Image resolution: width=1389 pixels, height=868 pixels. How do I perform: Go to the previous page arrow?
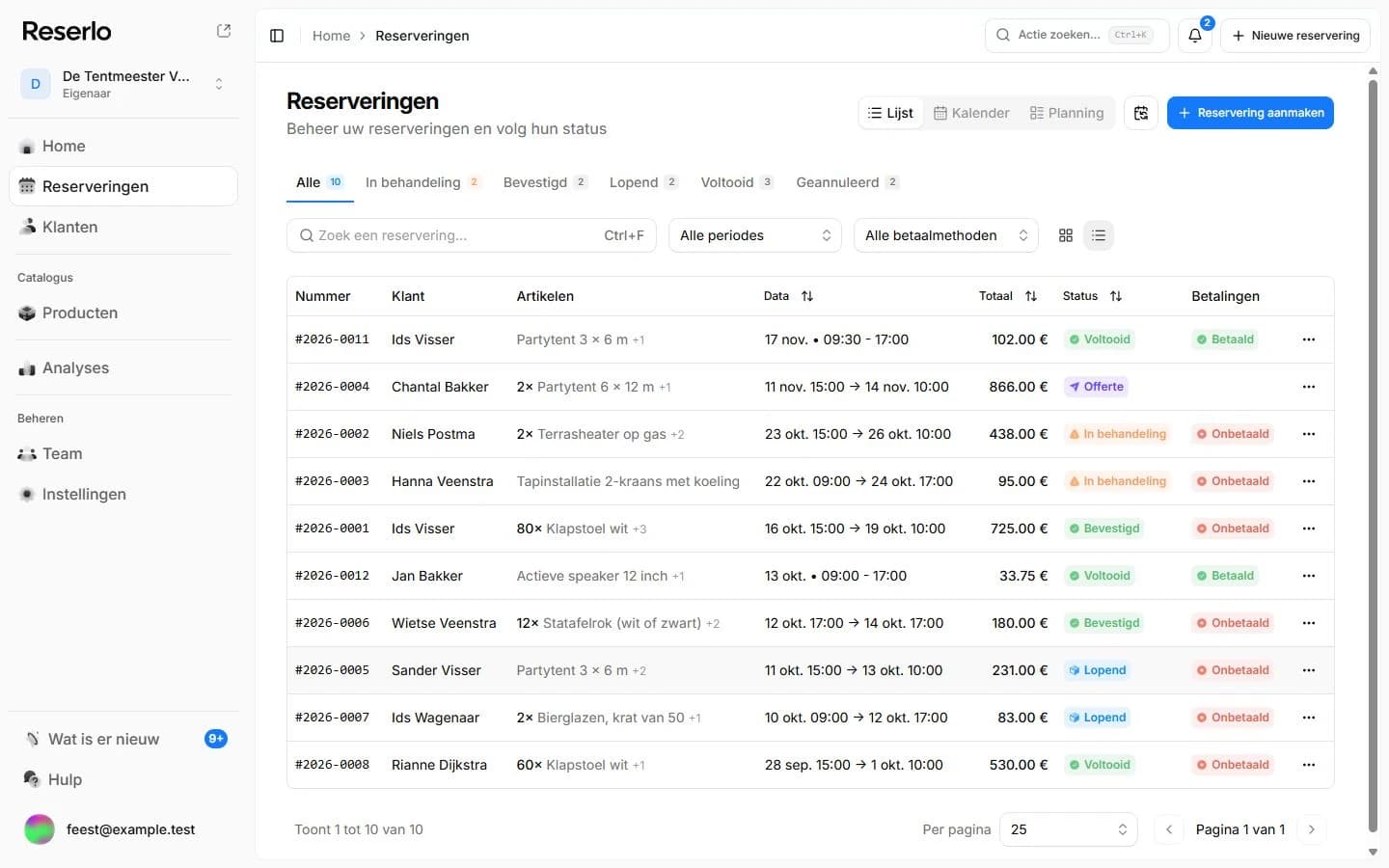pyautogui.click(x=1169, y=829)
